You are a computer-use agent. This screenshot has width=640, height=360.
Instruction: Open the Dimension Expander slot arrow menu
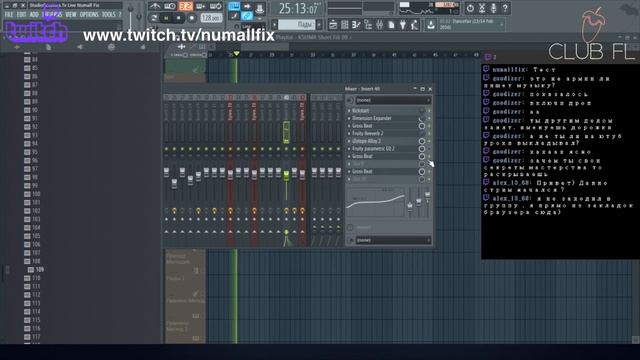(349, 118)
